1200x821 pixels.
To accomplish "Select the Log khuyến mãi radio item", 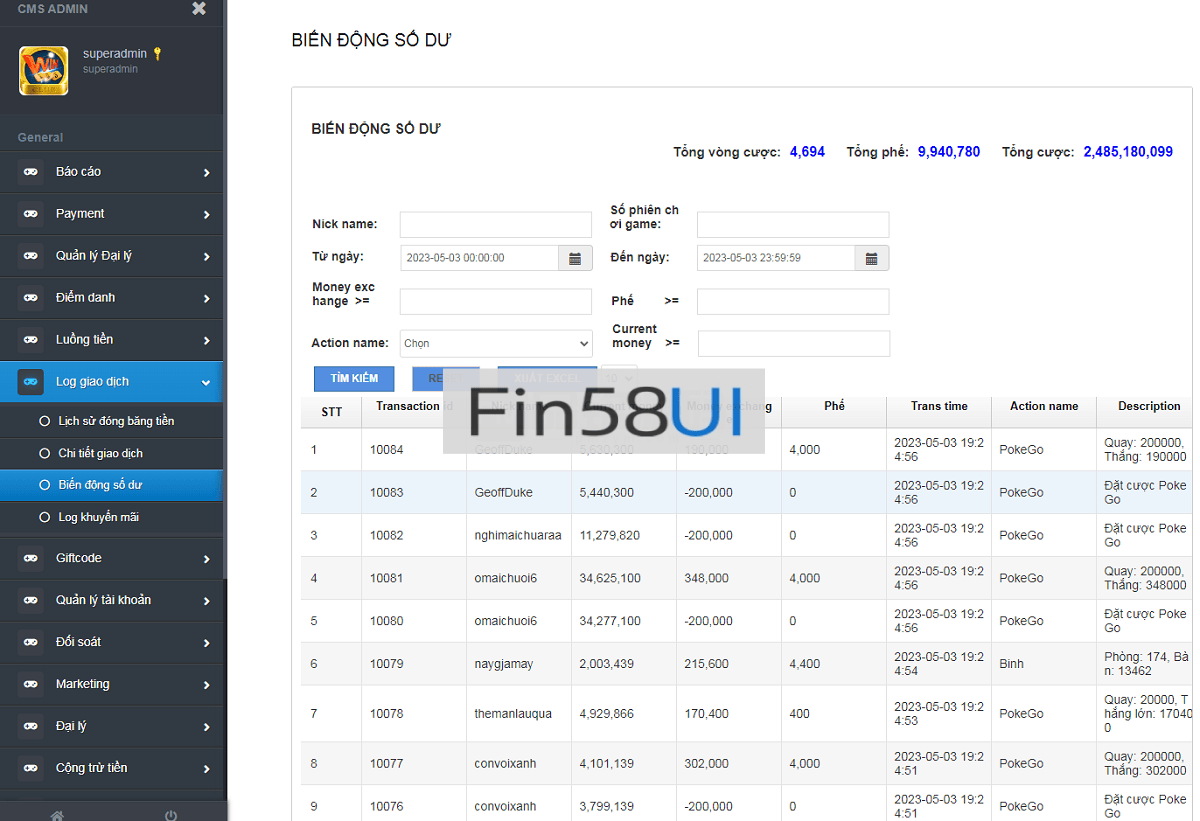I will tap(44, 517).
